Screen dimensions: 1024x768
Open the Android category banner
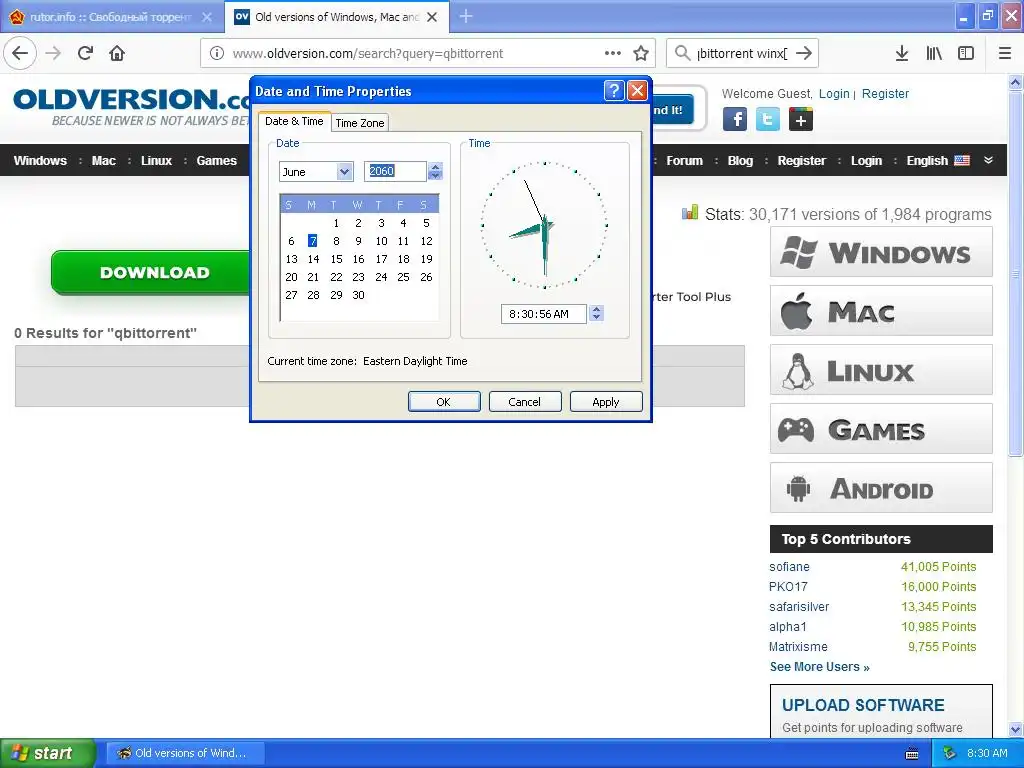(x=881, y=488)
